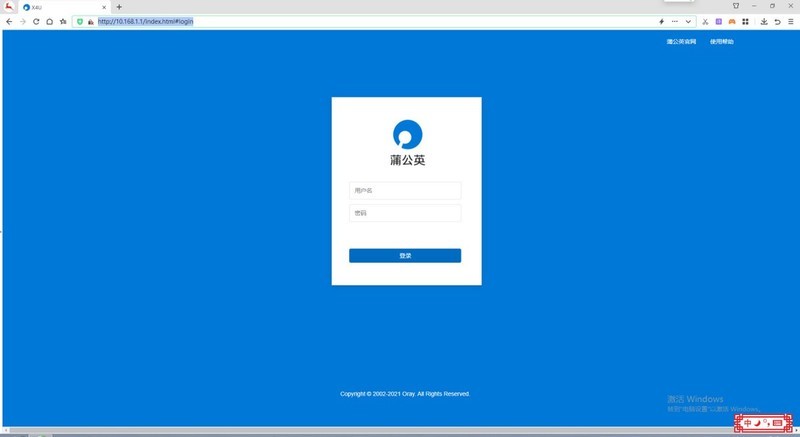Click the skin shirt icon in title bar
The image size is (800, 437).
tap(736, 6)
